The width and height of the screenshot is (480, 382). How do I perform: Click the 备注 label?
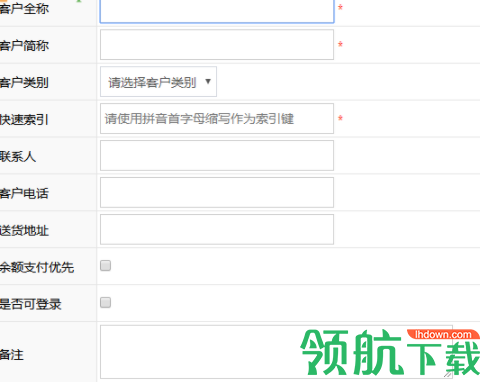[12, 354]
